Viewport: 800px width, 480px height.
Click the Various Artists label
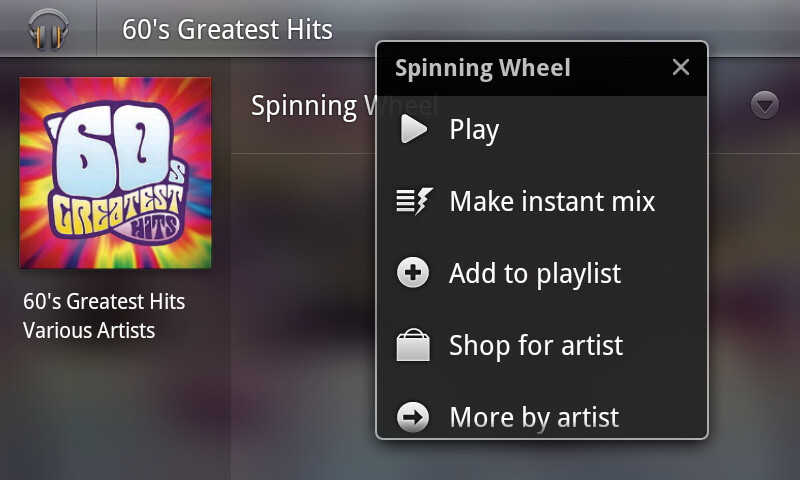(x=89, y=330)
